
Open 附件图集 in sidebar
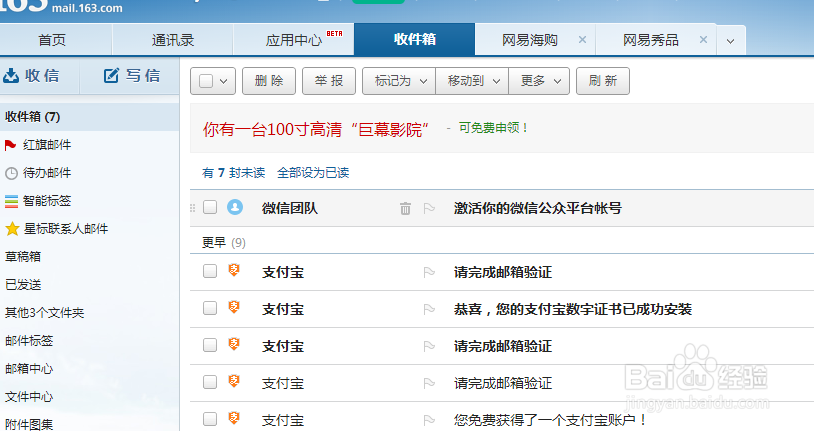[x=29, y=424]
